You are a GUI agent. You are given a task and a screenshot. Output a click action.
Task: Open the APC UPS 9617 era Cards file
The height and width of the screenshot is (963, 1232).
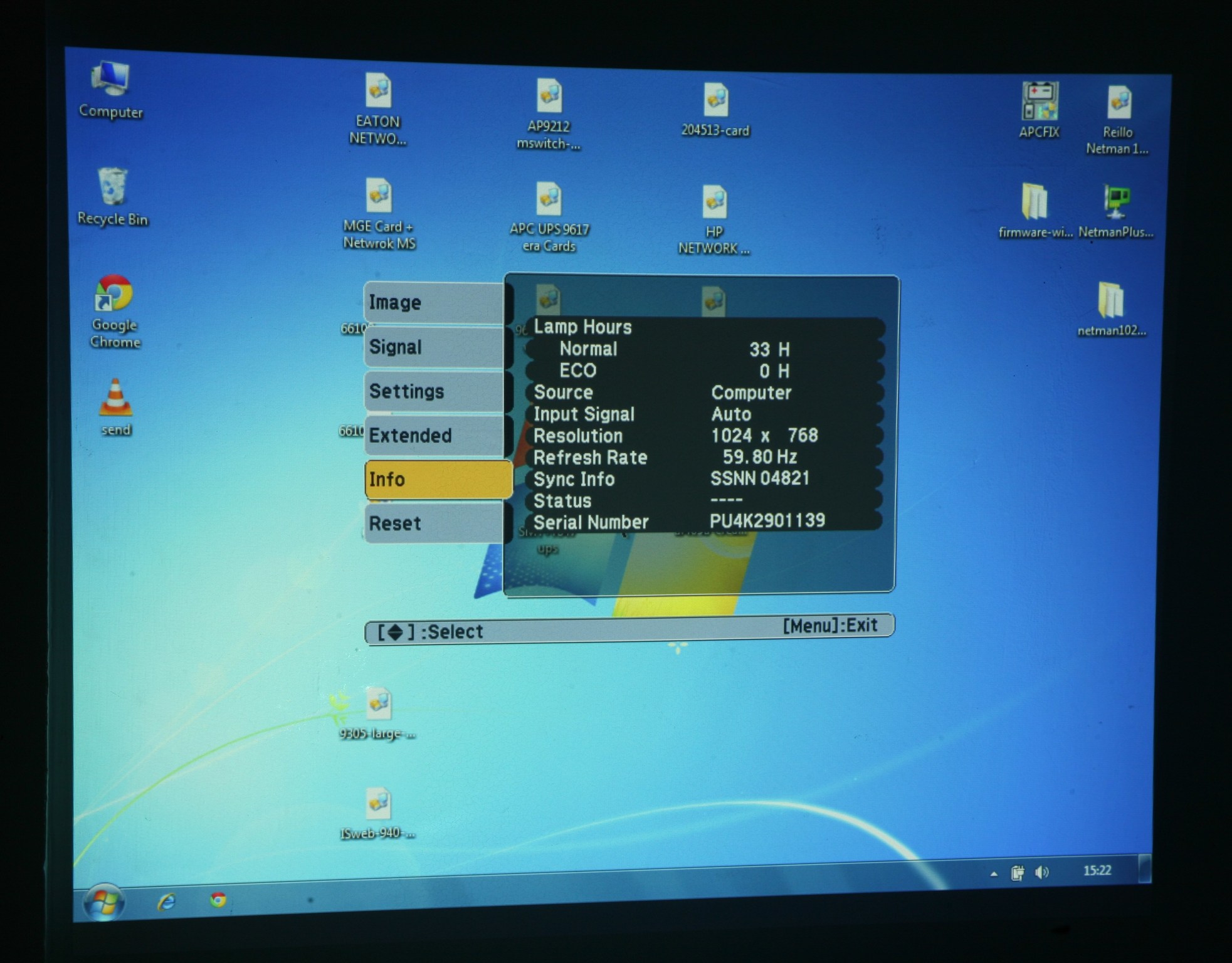click(x=549, y=218)
